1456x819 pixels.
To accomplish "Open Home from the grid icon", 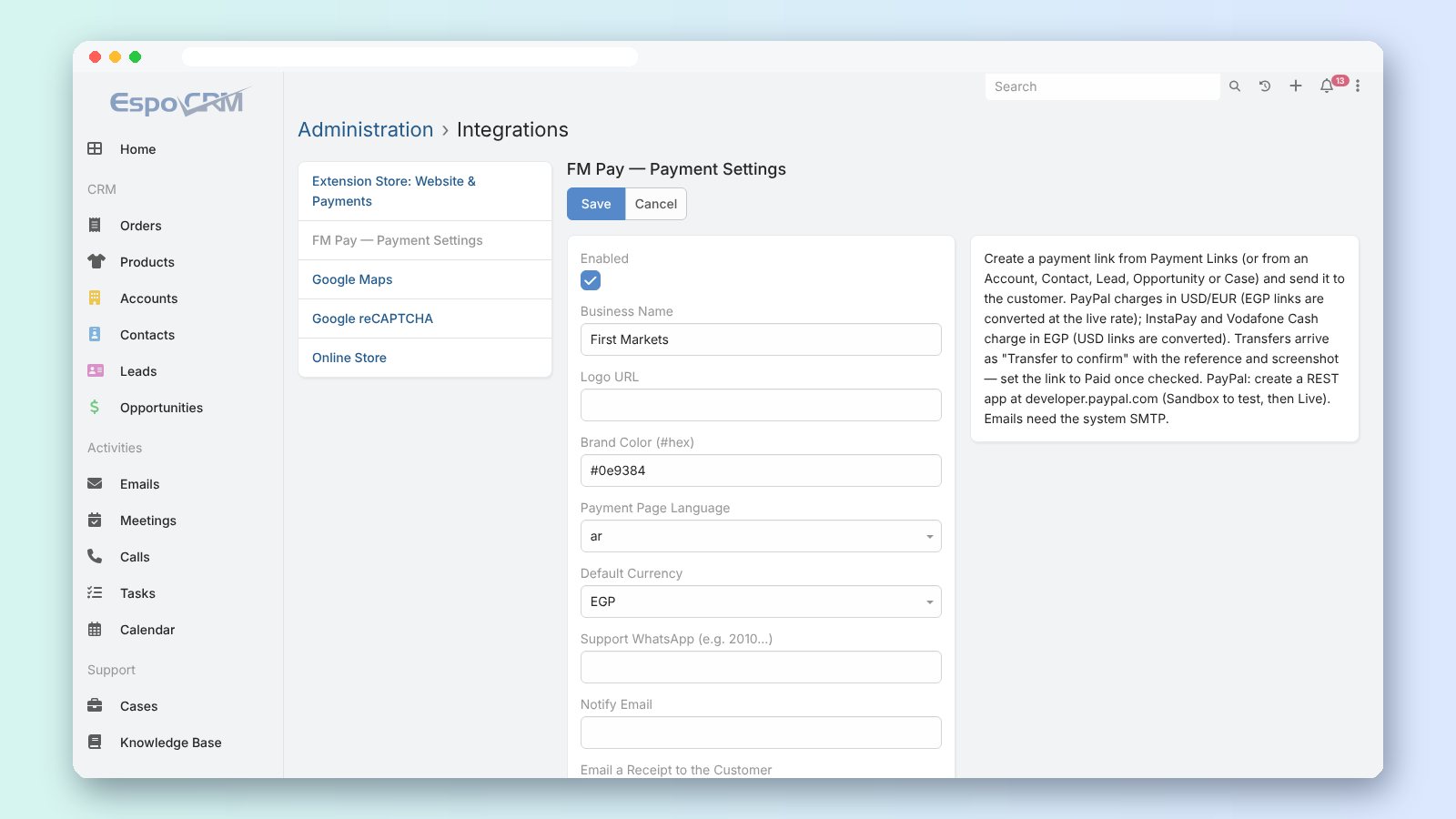I will pyautogui.click(x=95, y=148).
